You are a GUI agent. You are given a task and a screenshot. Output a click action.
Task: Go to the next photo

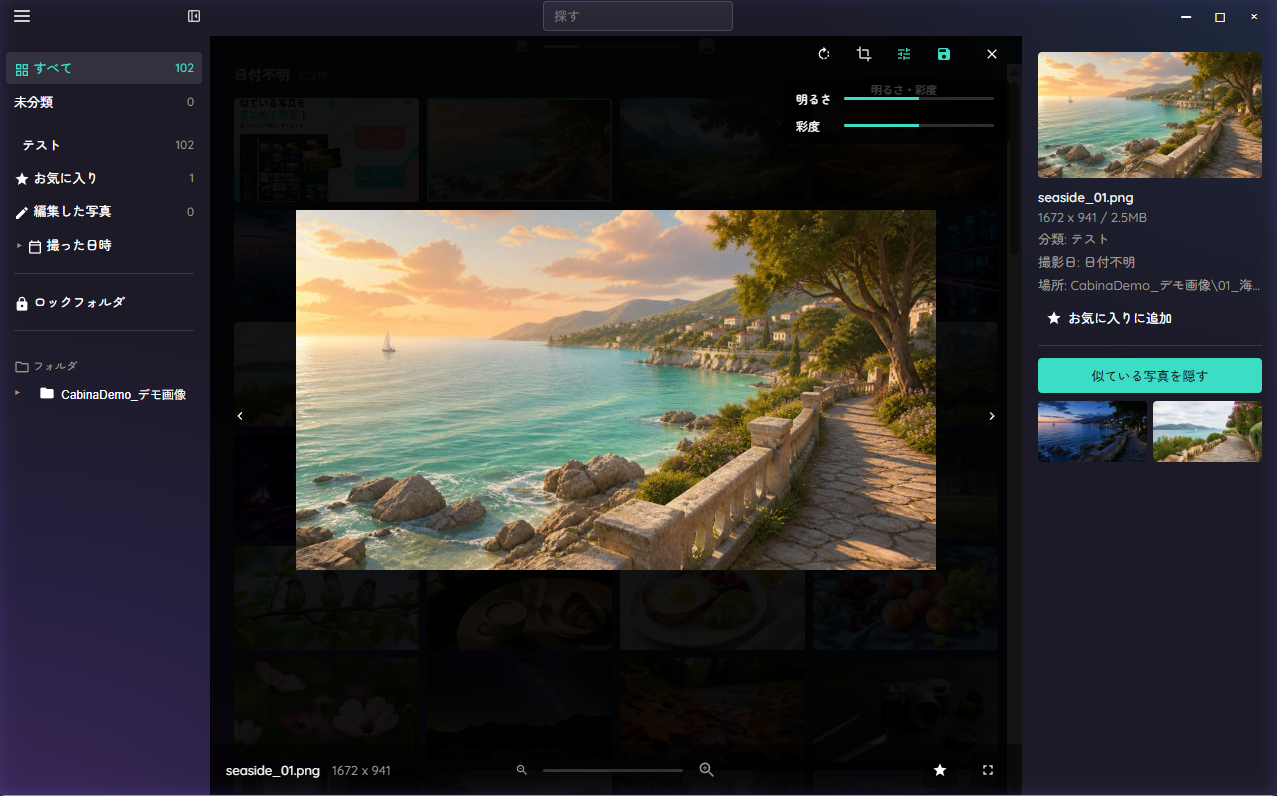992,416
